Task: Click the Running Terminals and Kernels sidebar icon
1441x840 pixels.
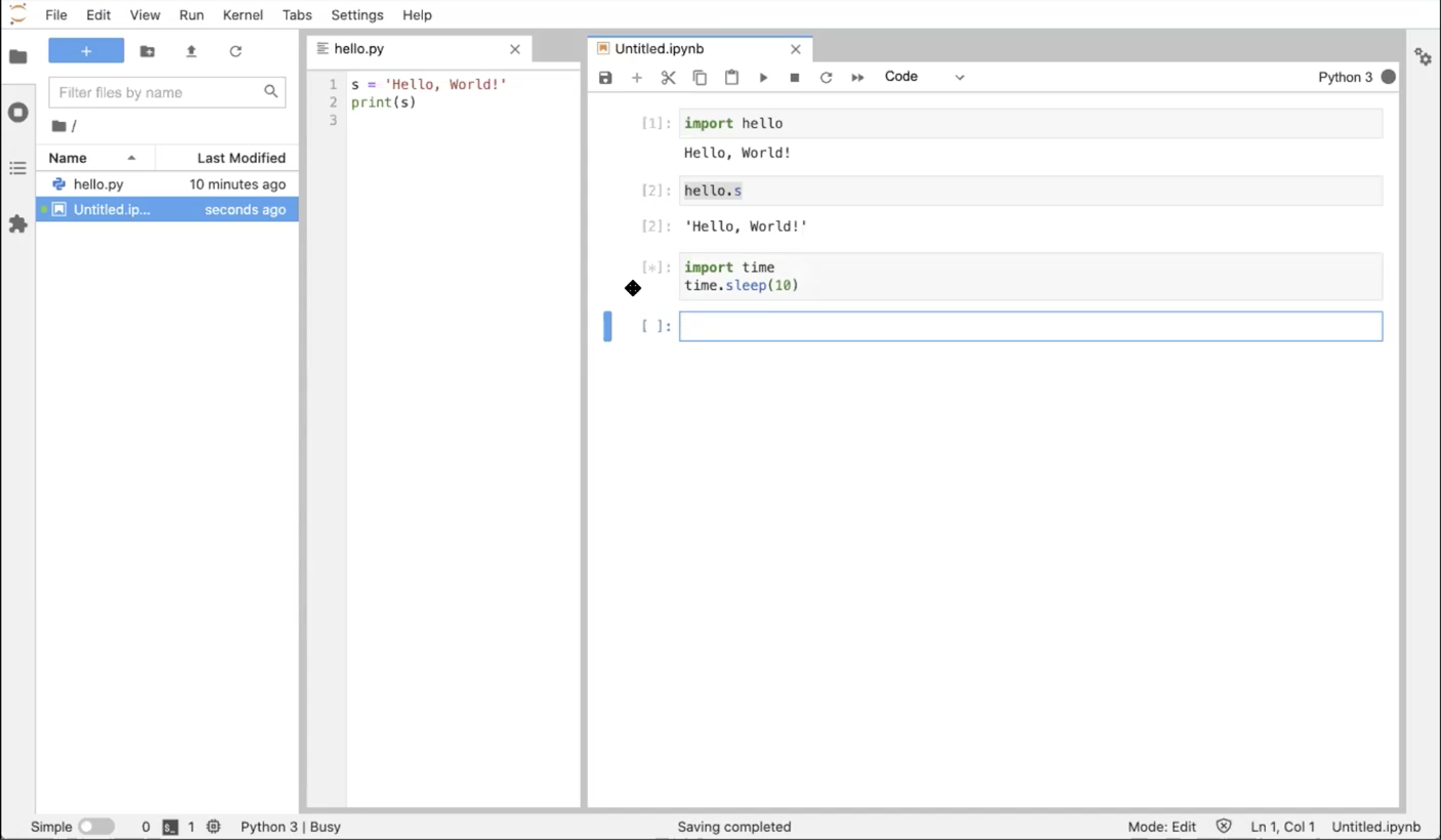Action: click(18, 112)
